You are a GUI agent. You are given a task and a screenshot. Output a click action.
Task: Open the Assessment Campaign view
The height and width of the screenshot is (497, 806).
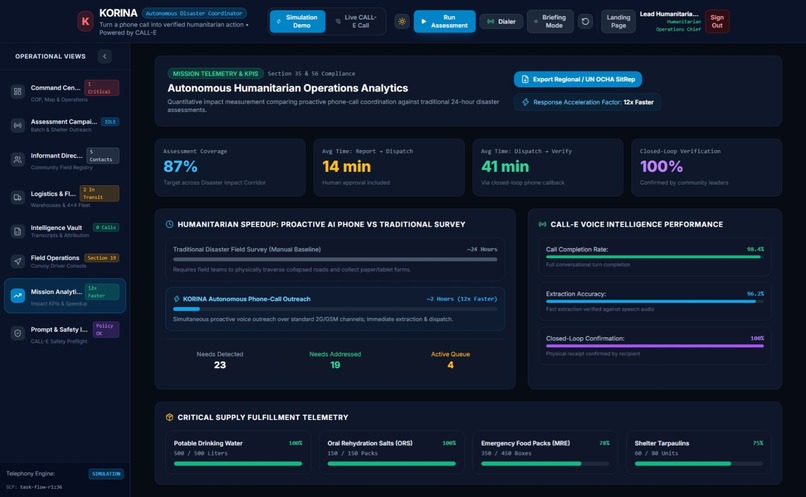pyautogui.click(x=65, y=125)
